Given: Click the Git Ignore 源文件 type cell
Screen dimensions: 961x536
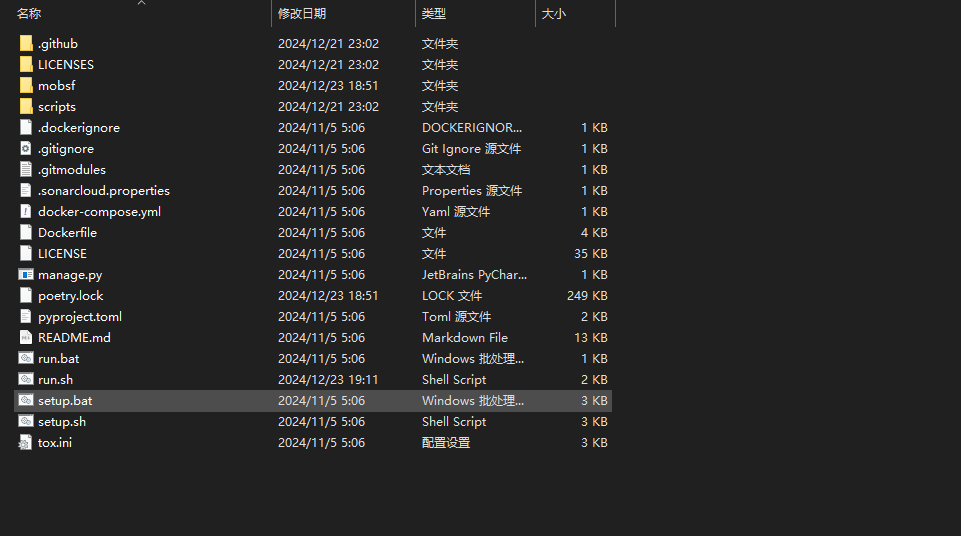Looking at the screenshot, I should [x=471, y=148].
